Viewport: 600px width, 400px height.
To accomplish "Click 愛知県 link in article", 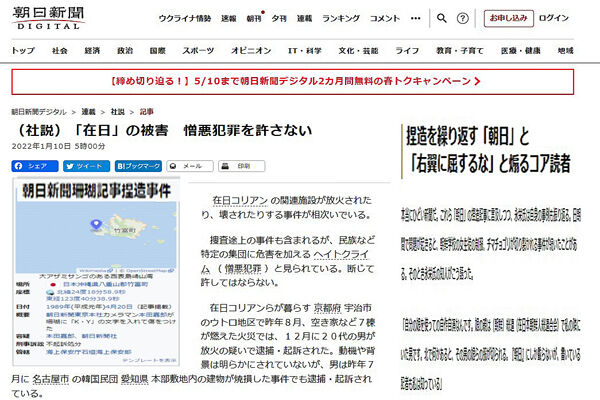I will [x=134, y=379].
